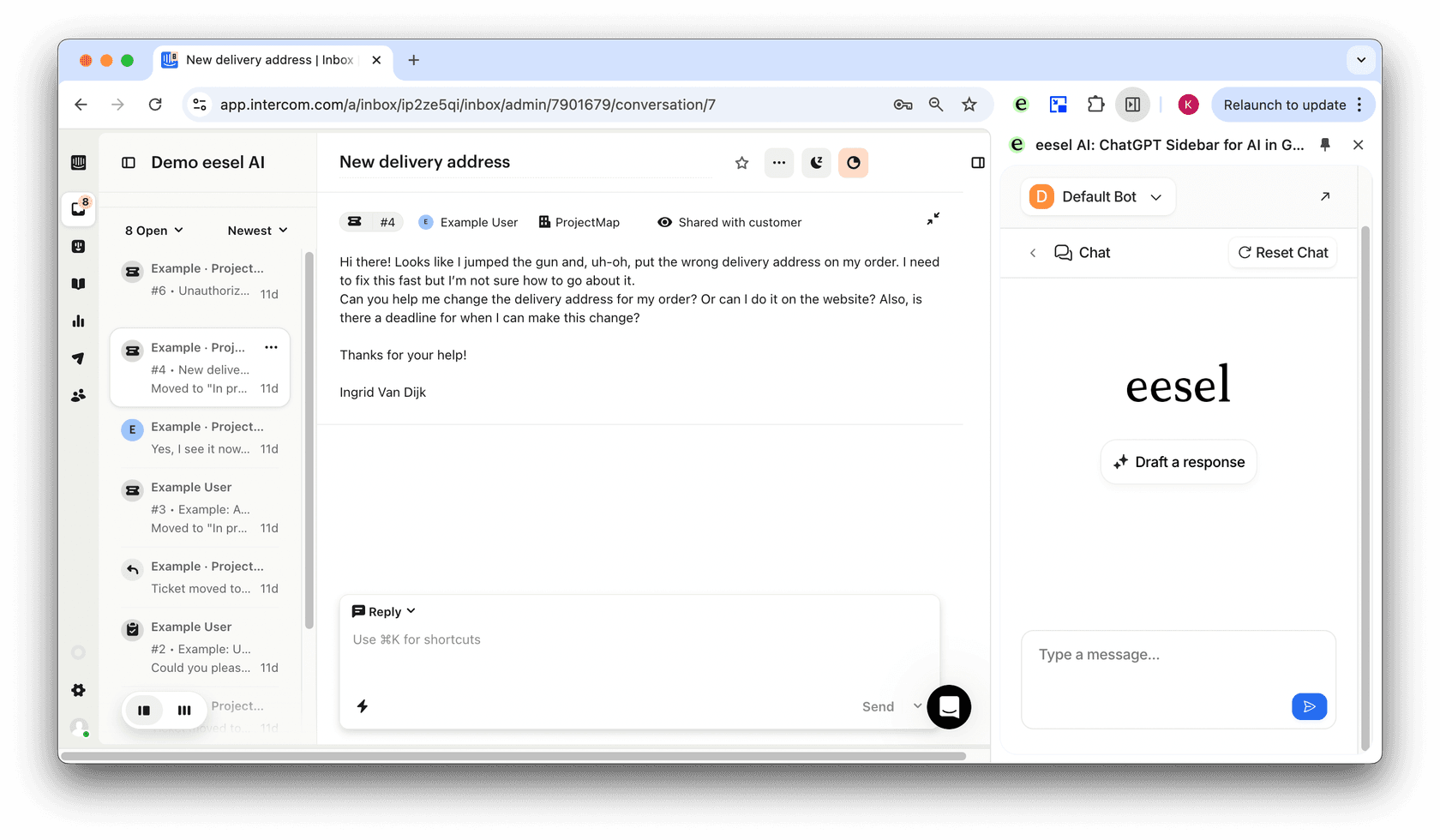Switch to the three-column layout view
Screen dimensions: 1440x840
184,710
